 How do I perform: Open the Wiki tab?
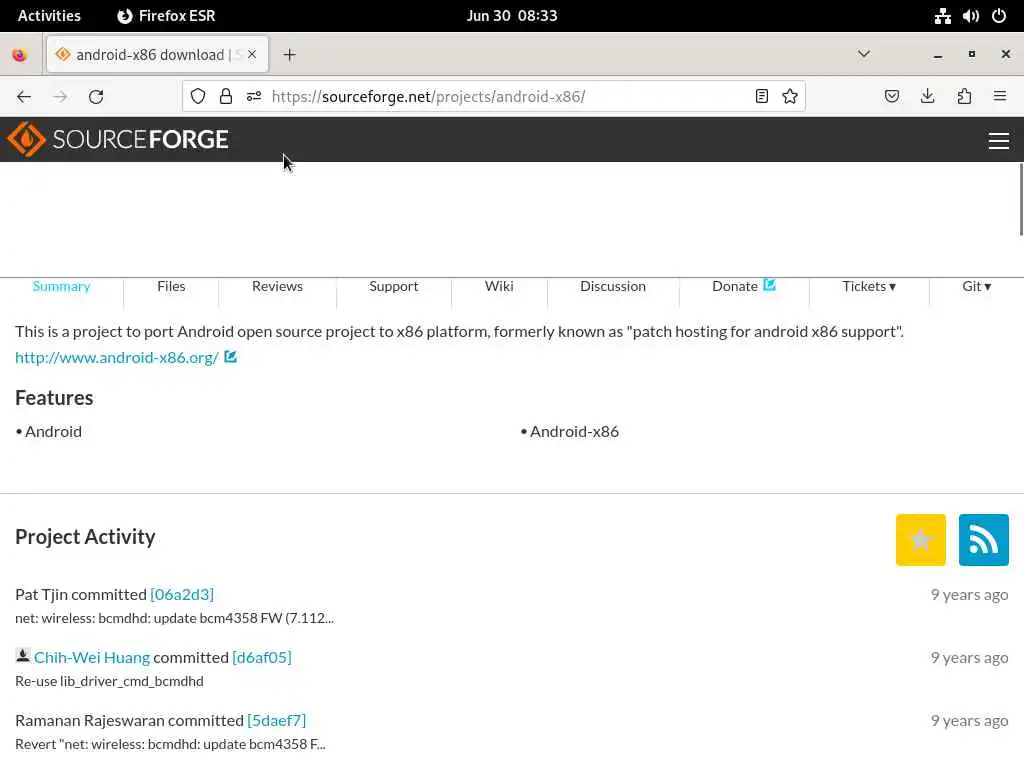coord(499,286)
